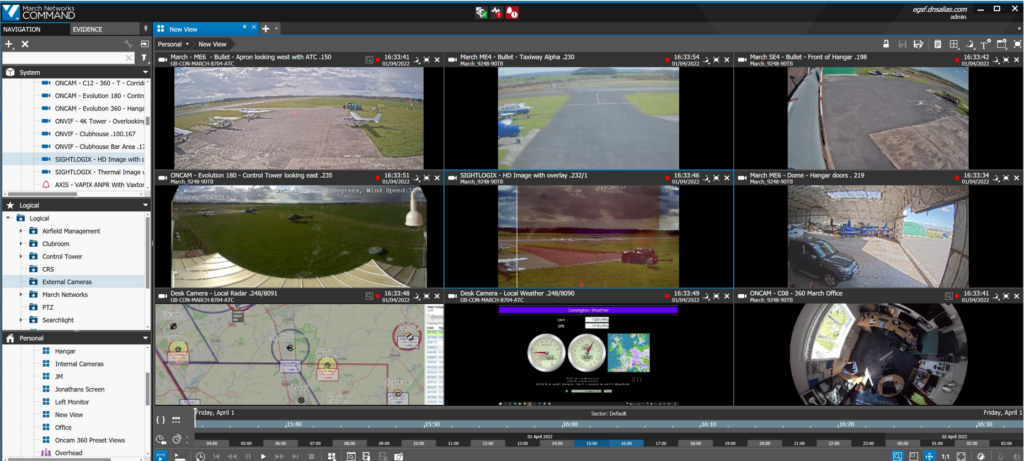Open the grid layout selector icon
The image size is (1024, 461).
point(953,44)
